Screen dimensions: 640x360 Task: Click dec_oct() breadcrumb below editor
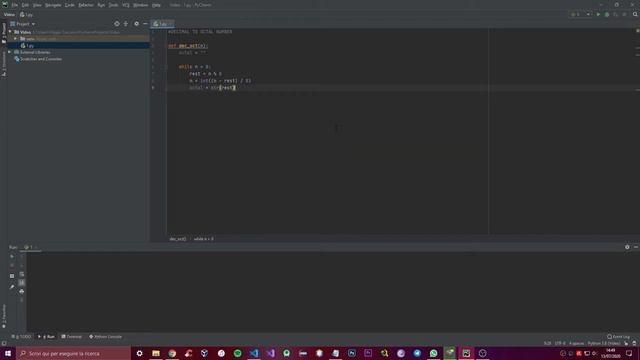[x=178, y=239]
